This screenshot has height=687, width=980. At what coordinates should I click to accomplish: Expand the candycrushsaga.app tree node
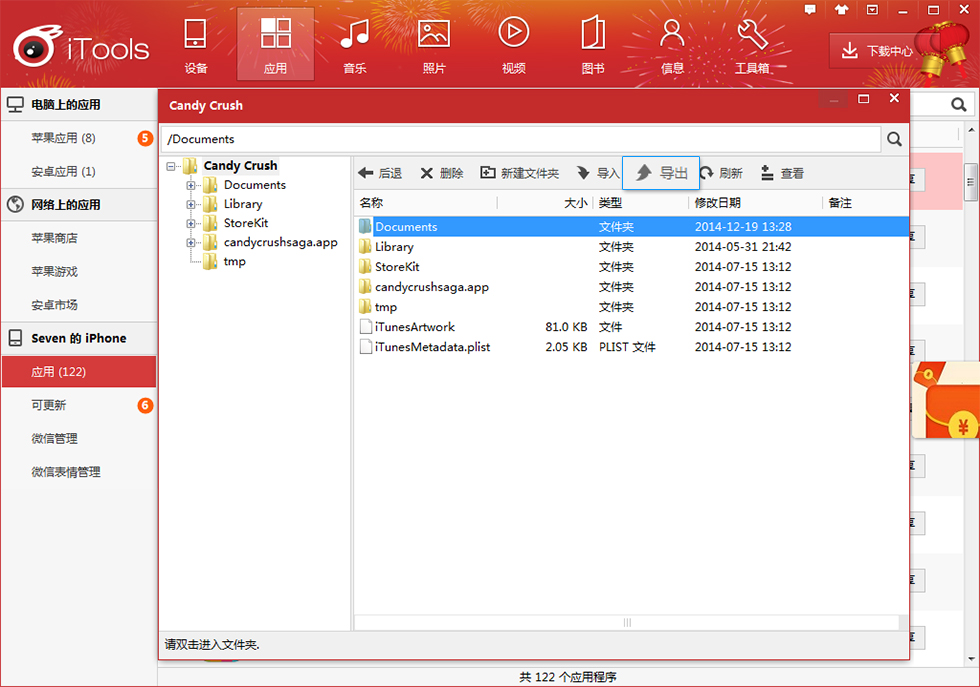coord(191,243)
